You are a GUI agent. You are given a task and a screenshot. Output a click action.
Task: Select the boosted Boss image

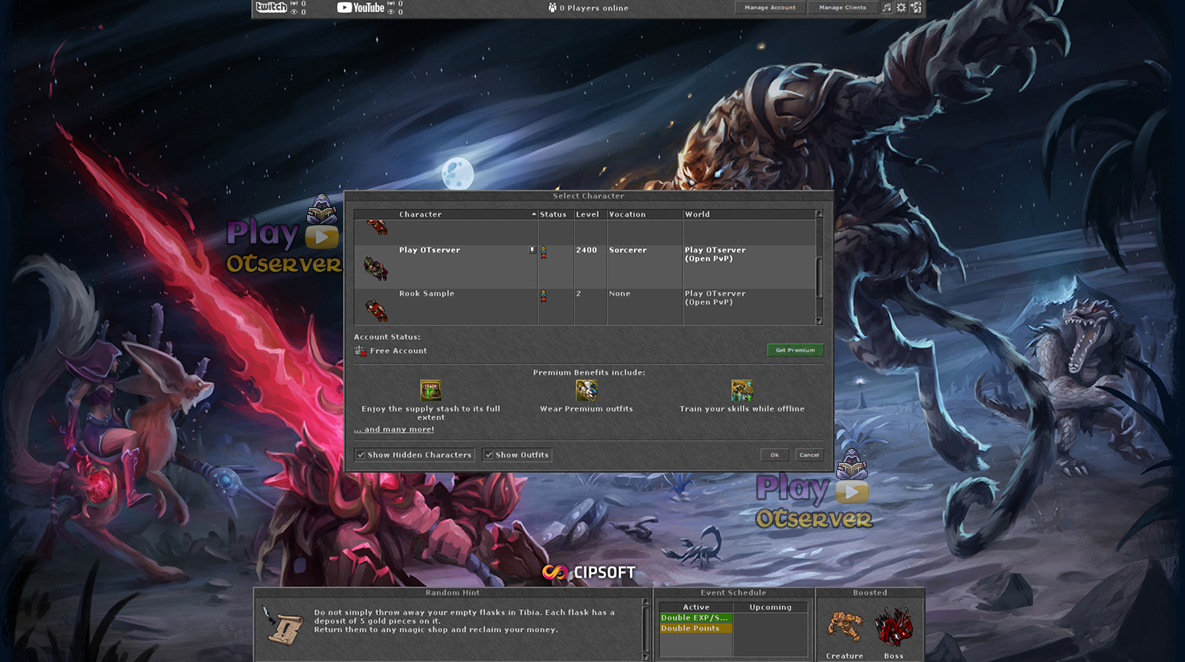[893, 628]
